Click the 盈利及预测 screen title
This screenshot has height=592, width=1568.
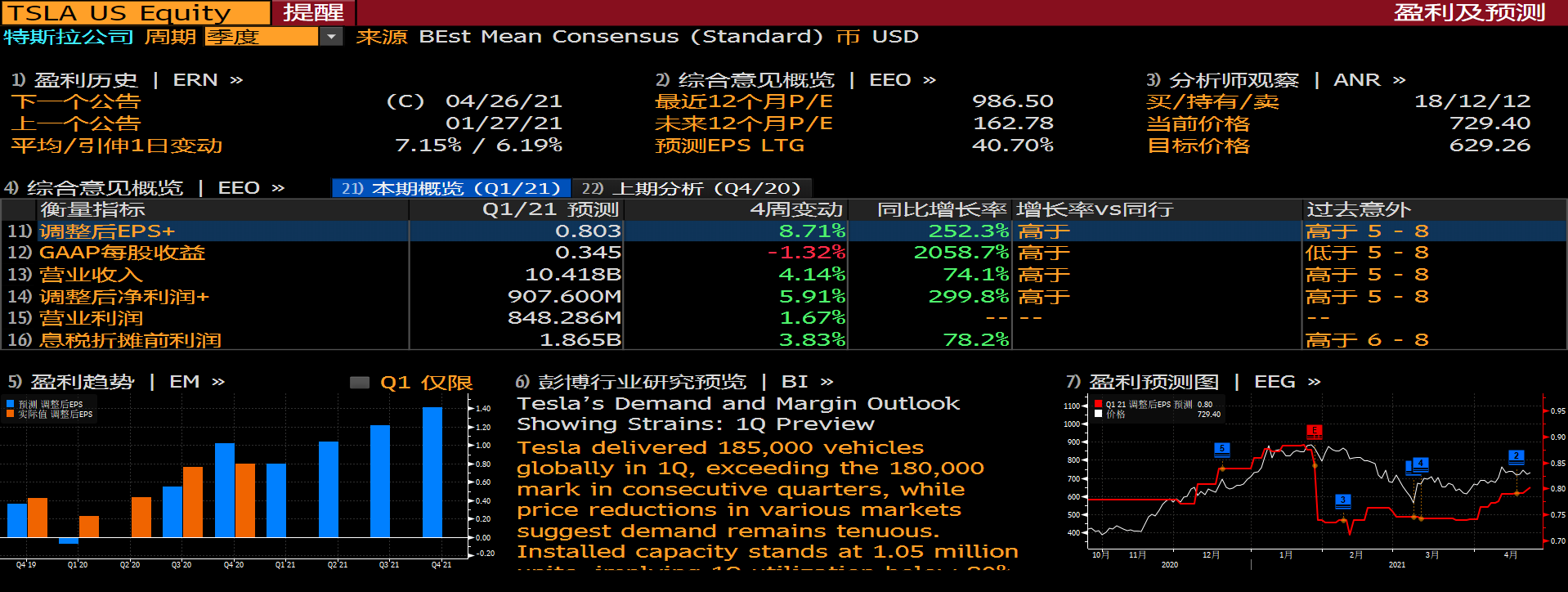tap(1469, 13)
